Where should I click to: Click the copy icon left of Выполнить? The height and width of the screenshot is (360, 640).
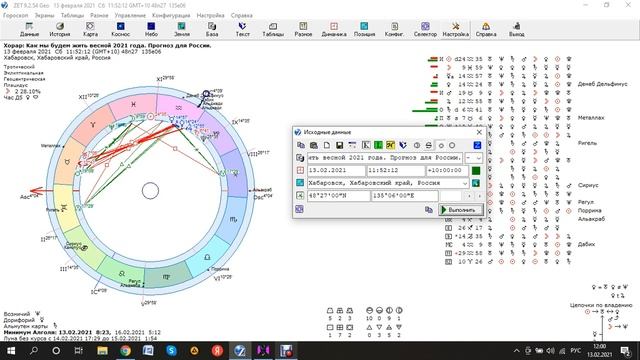429,210
